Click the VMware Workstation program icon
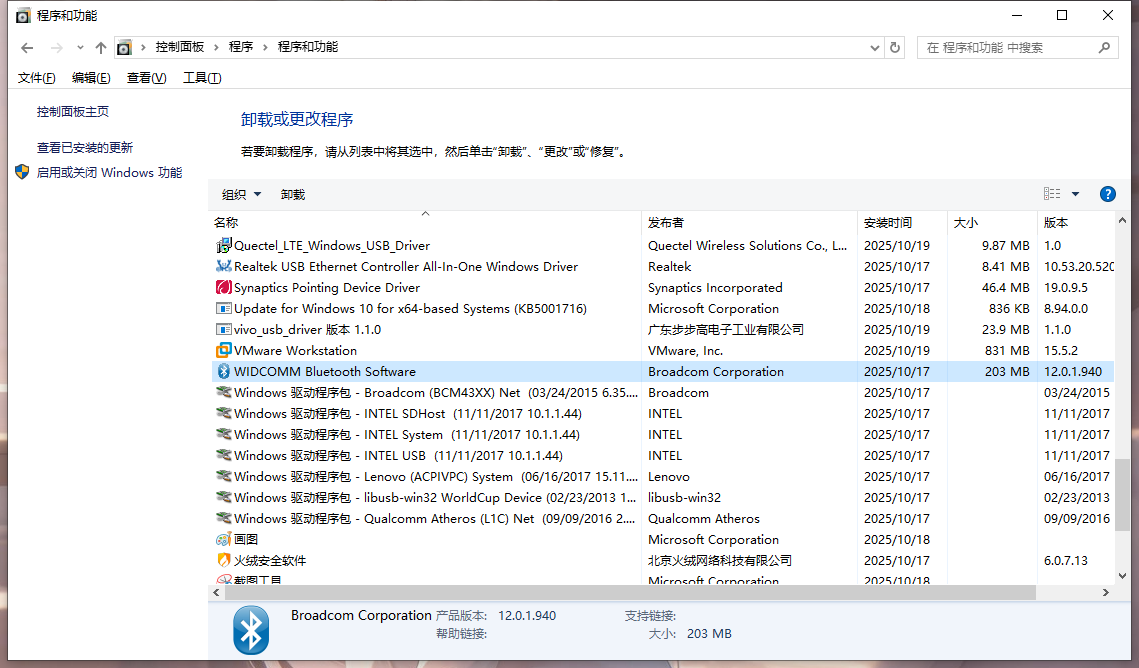 coord(224,351)
